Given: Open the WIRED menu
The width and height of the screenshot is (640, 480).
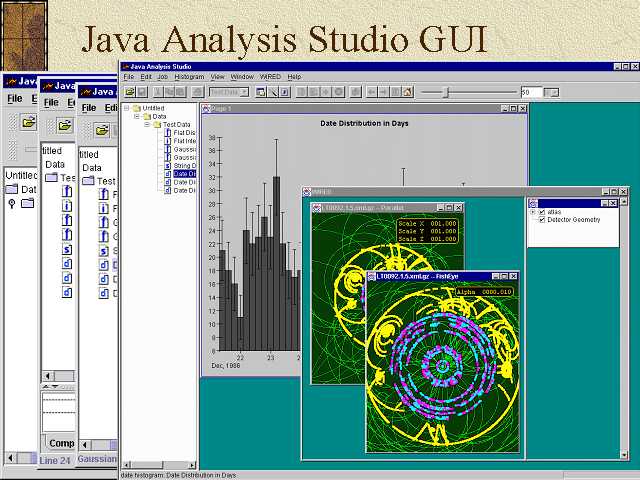Looking at the screenshot, I should point(270,77).
